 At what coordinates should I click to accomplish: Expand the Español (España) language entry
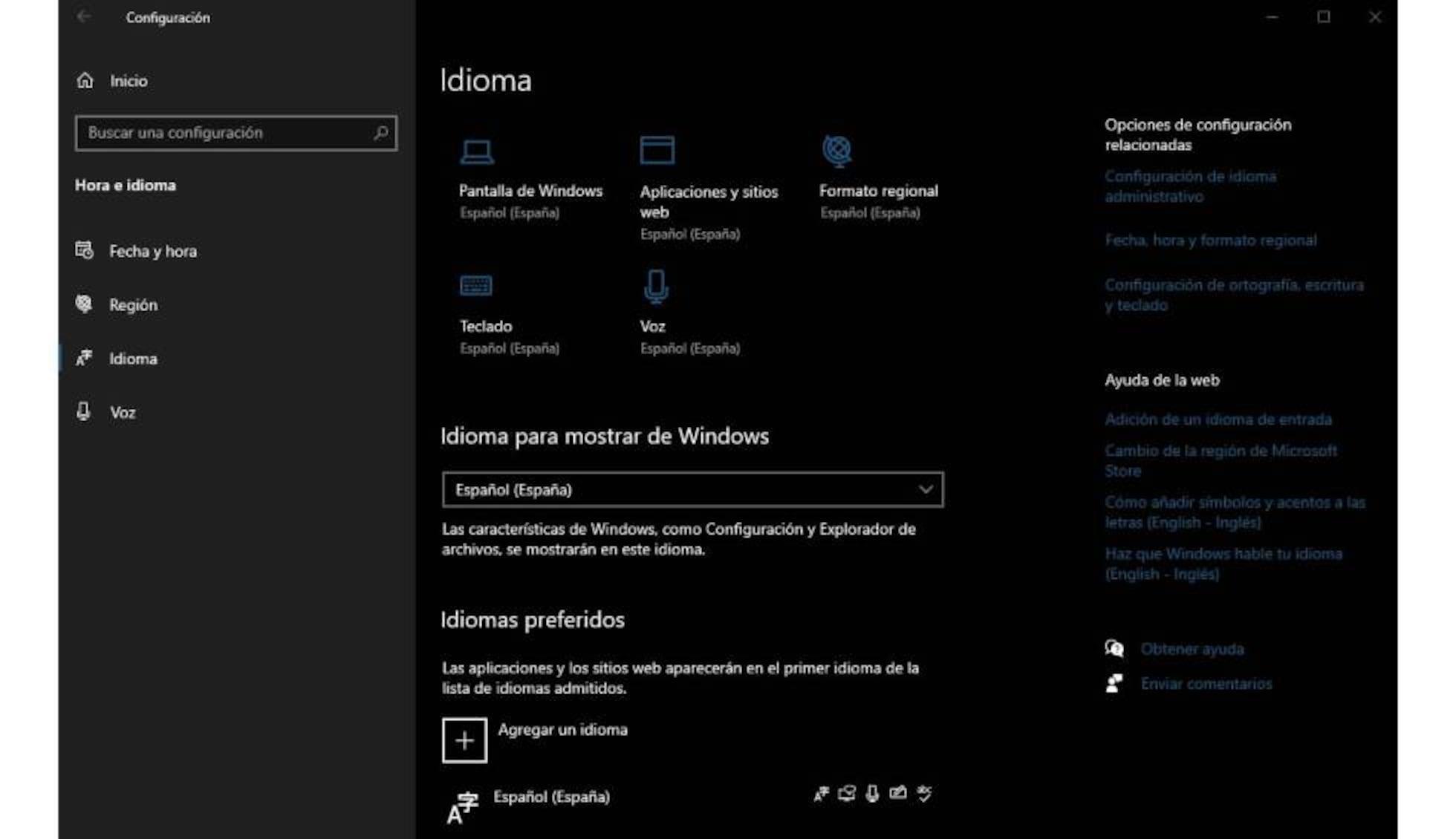click(552, 797)
